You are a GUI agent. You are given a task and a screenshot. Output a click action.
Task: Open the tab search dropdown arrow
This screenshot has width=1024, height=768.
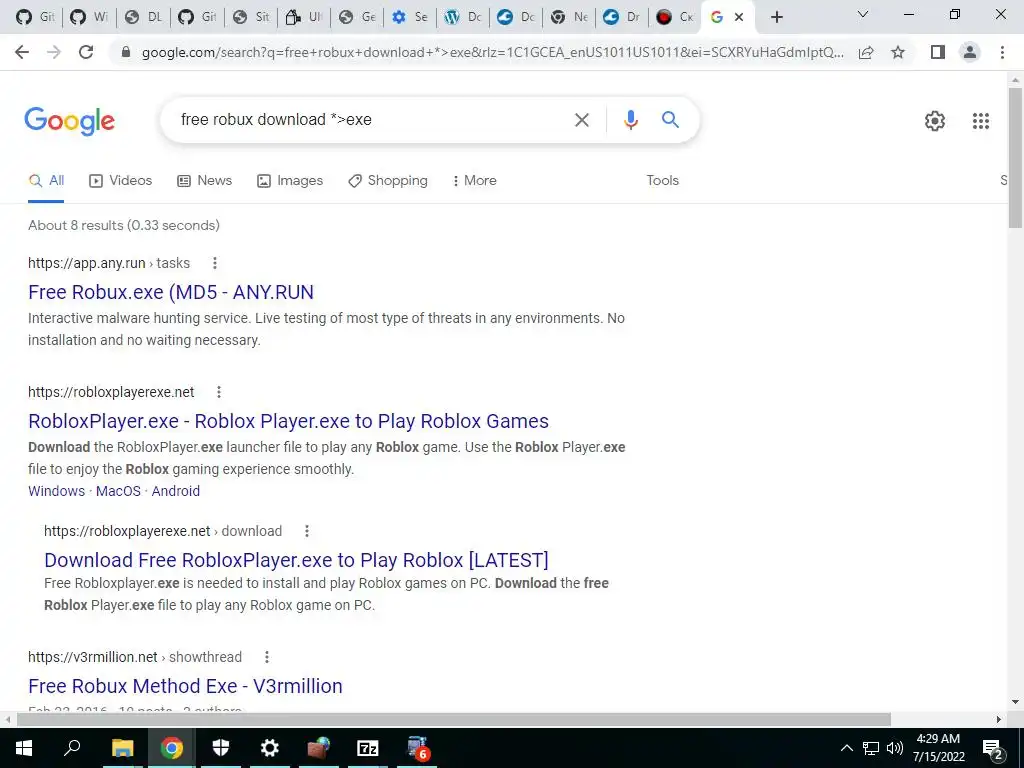[x=863, y=14]
